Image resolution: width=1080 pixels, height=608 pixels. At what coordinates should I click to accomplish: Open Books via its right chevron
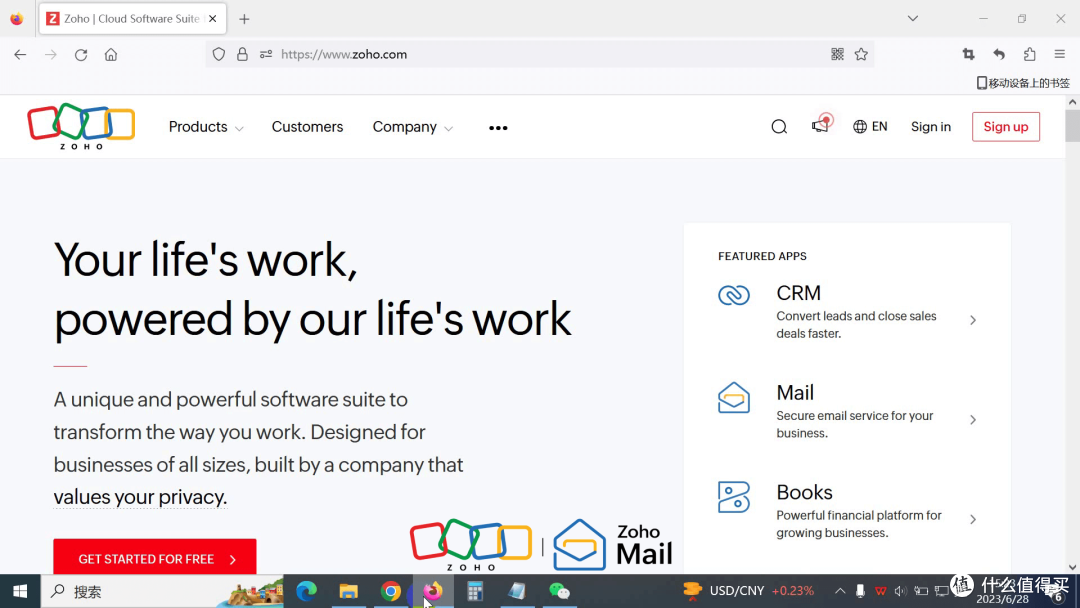click(973, 520)
